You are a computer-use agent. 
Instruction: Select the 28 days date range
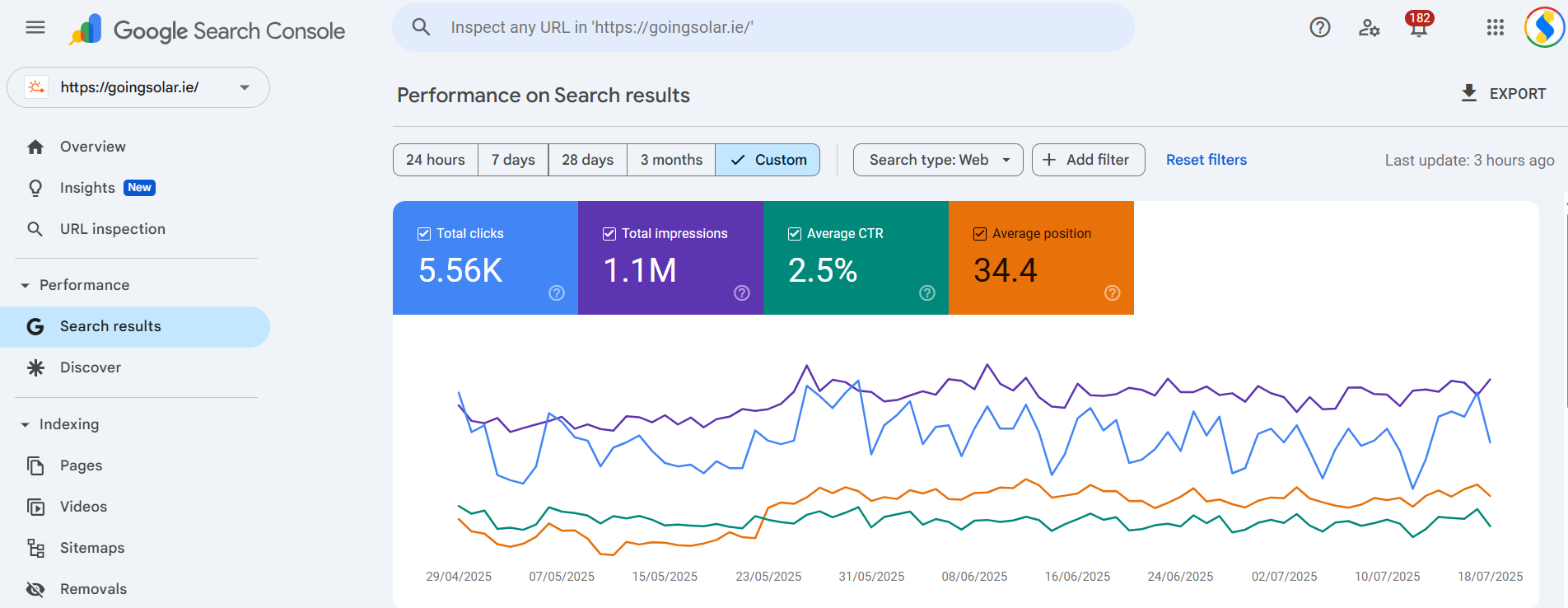tap(587, 160)
